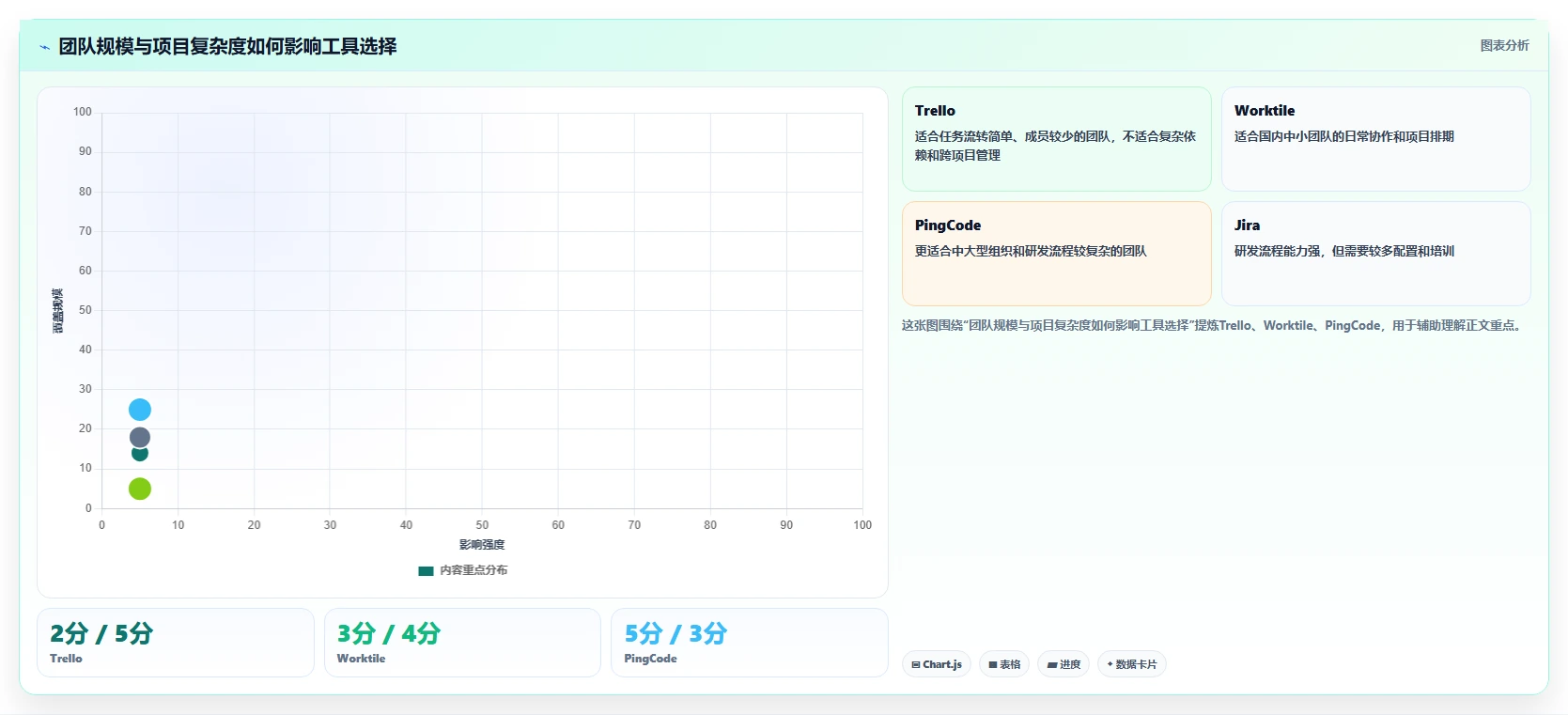Click the 5分 / 3分 PingCode score card
The width and height of the screenshot is (1568, 715).
(x=749, y=643)
